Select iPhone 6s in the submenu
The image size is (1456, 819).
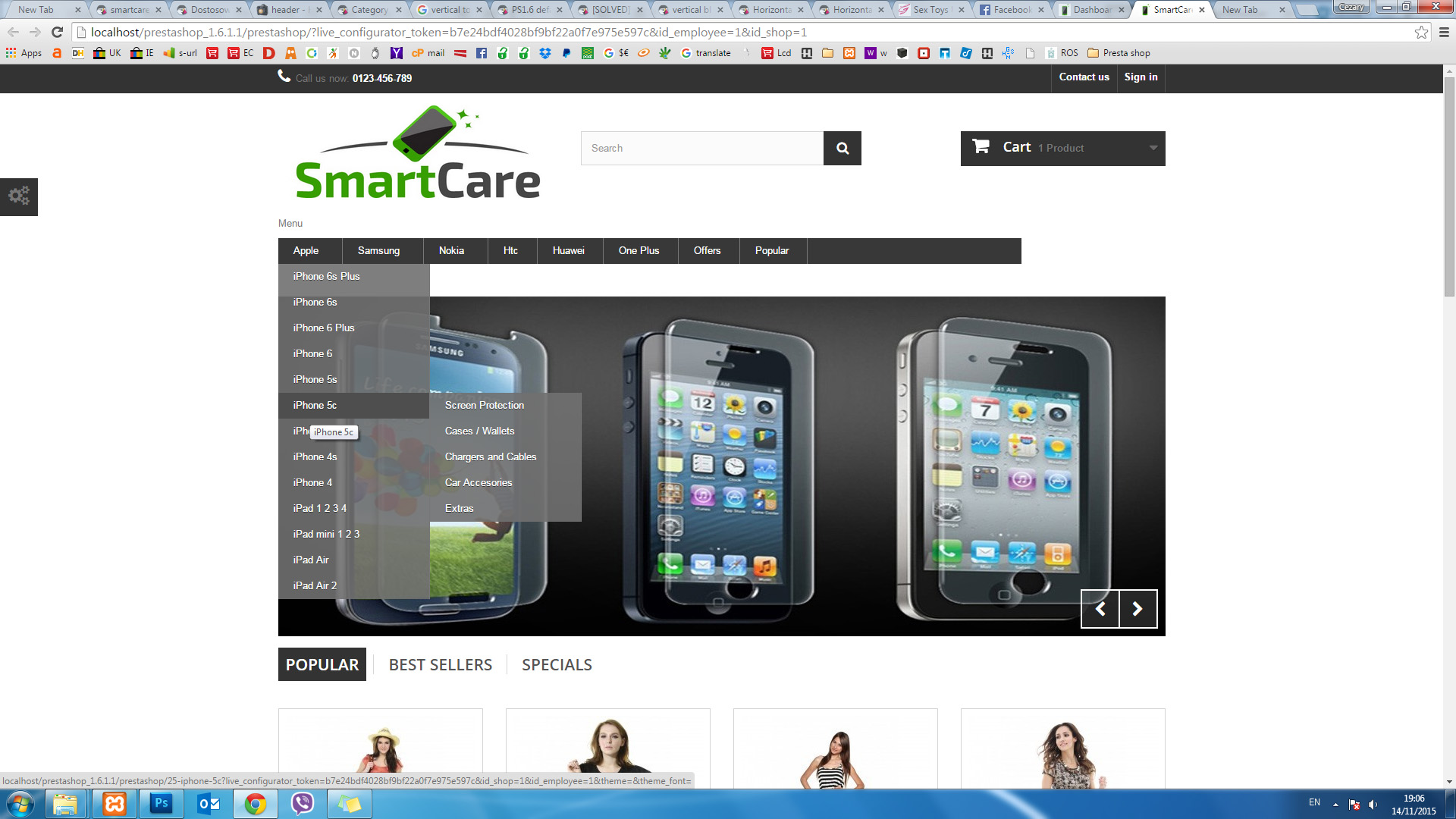click(x=354, y=302)
